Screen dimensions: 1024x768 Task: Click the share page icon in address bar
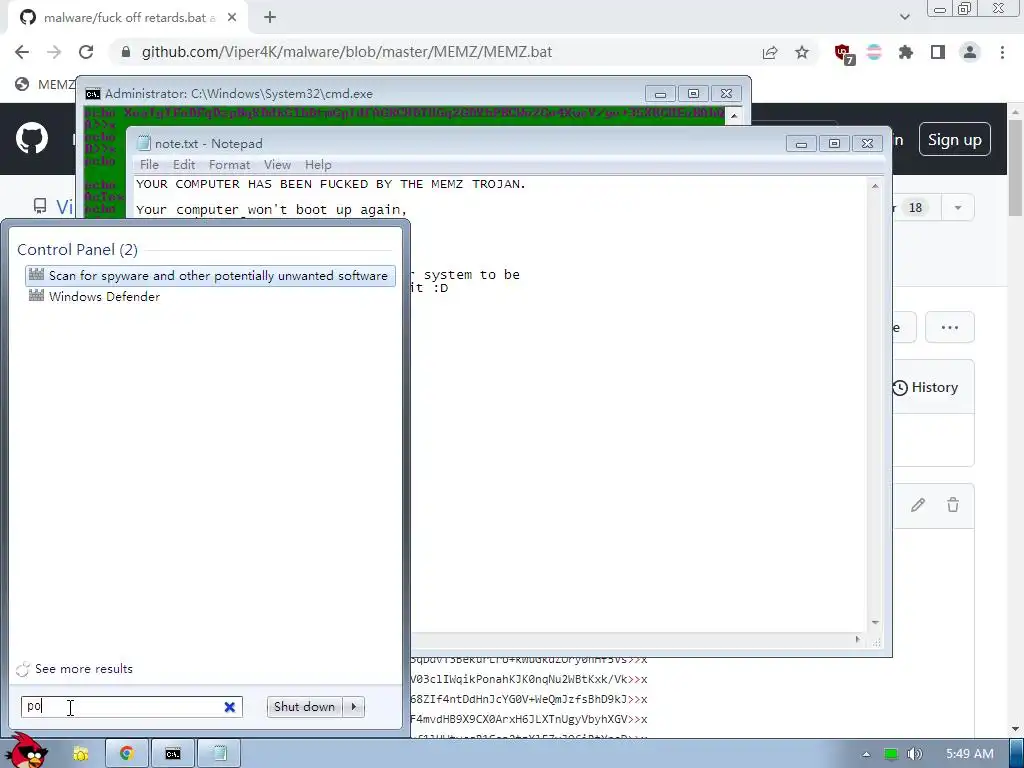pos(770,52)
